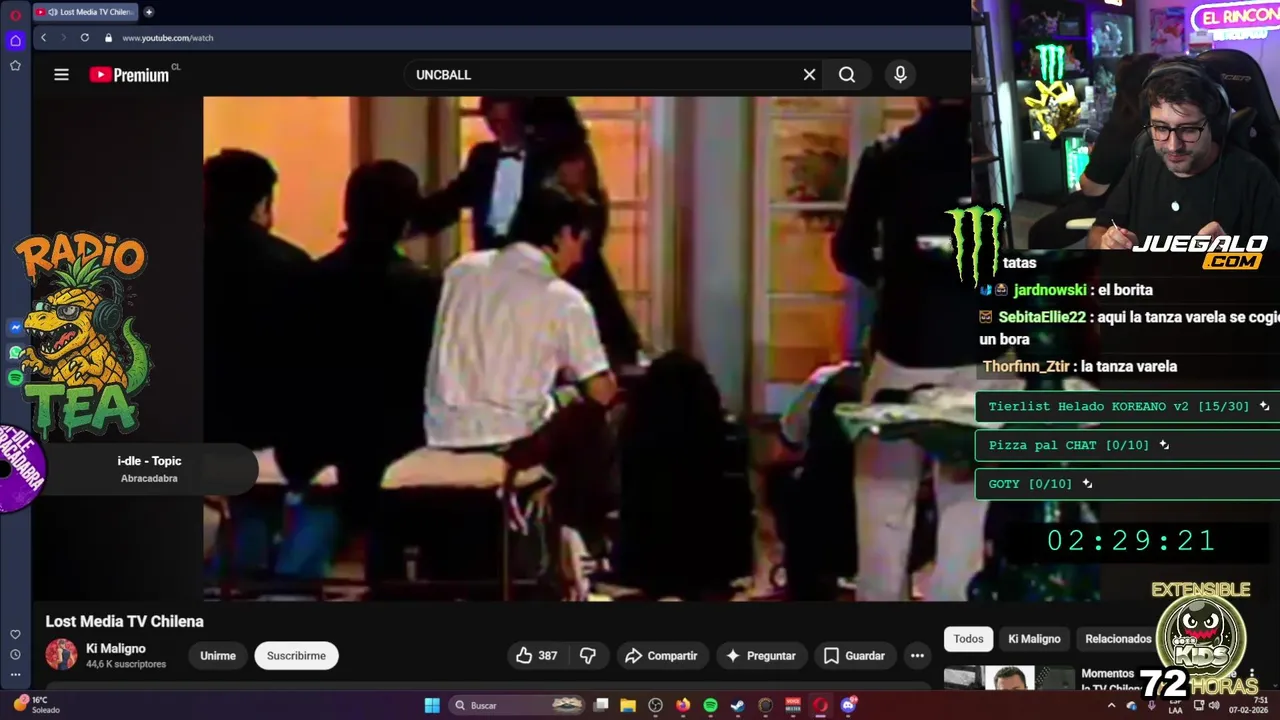Mute tab via speaker icon
The width and height of the screenshot is (1280, 720).
52,12
